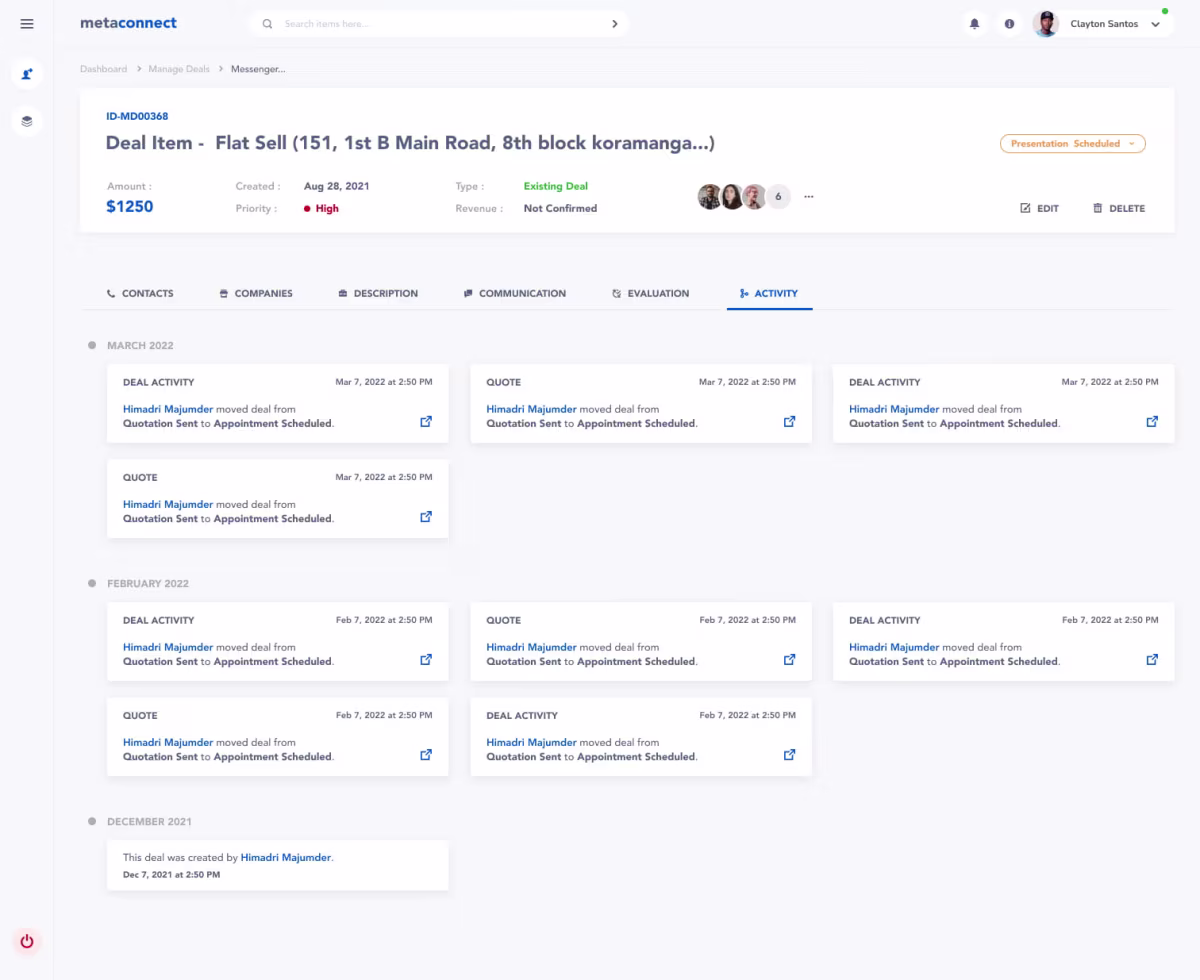Image resolution: width=1200 pixels, height=980 pixels.
Task: Expand the Clayton Santos account dropdown
Action: point(1156,24)
